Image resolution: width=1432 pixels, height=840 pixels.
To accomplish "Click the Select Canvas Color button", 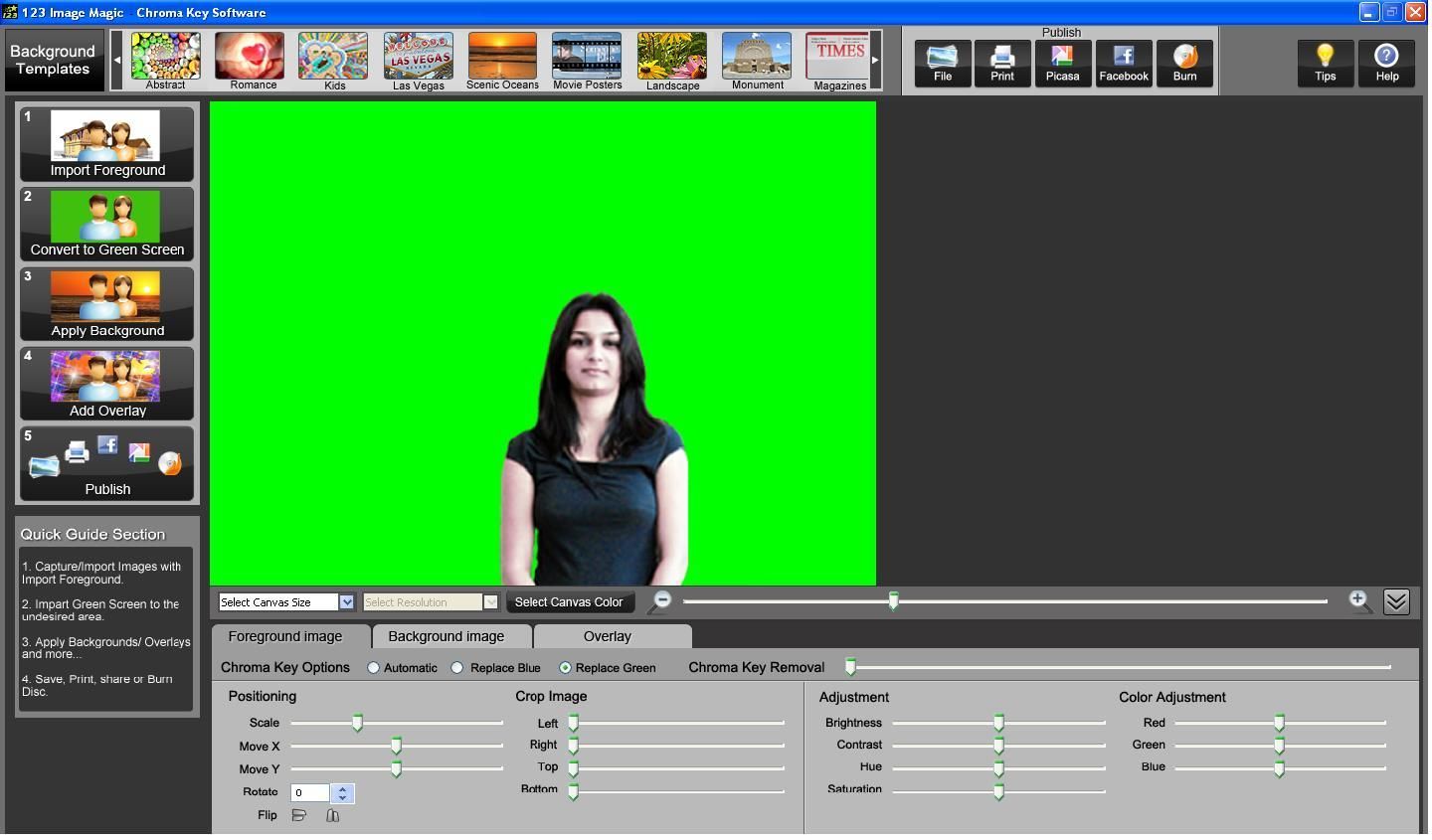I will (569, 602).
